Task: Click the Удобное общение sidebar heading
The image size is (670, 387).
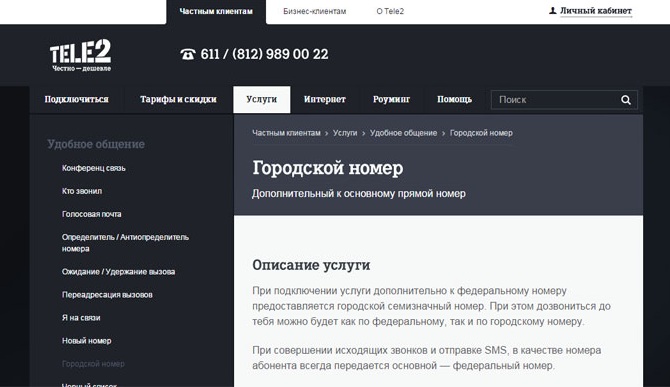Action: click(96, 144)
